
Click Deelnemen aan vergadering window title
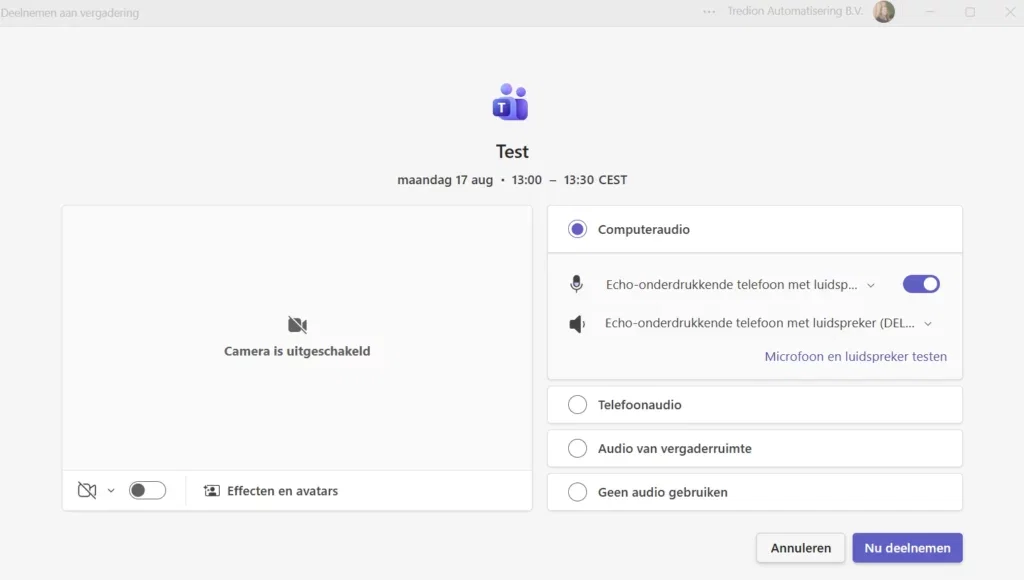[70, 12]
